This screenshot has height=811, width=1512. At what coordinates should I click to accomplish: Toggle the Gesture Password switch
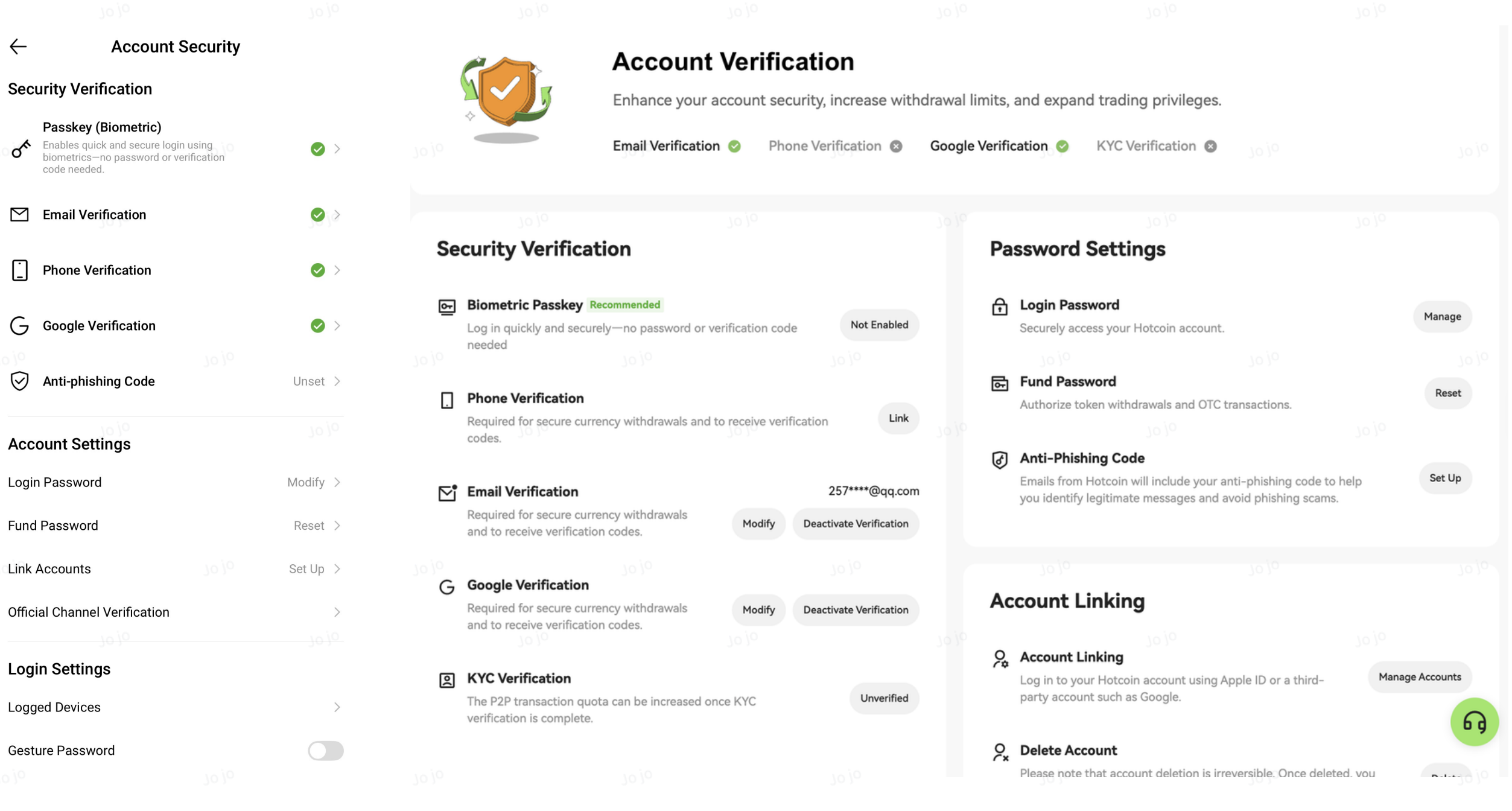click(x=326, y=751)
